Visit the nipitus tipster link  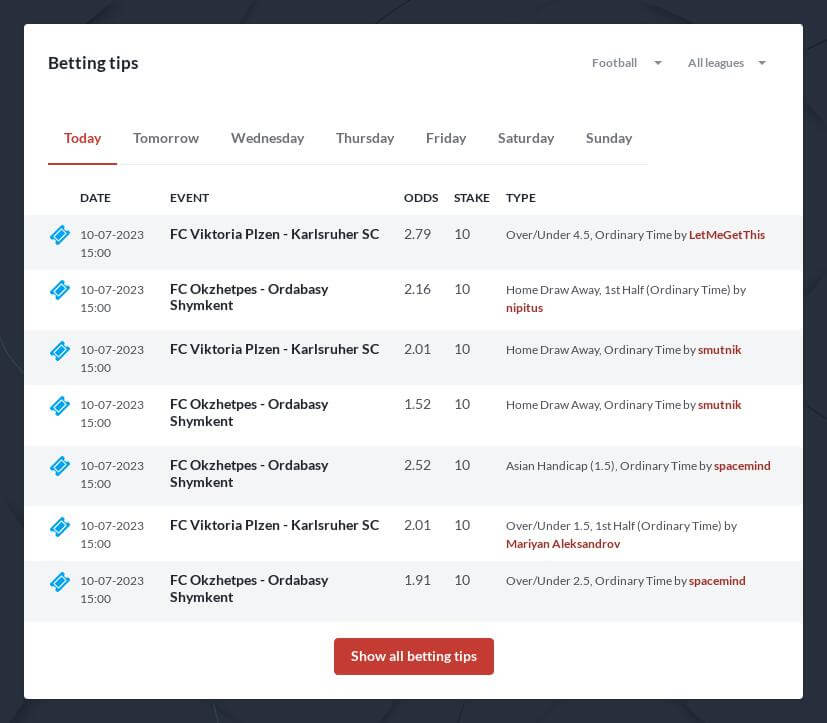coord(524,308)
